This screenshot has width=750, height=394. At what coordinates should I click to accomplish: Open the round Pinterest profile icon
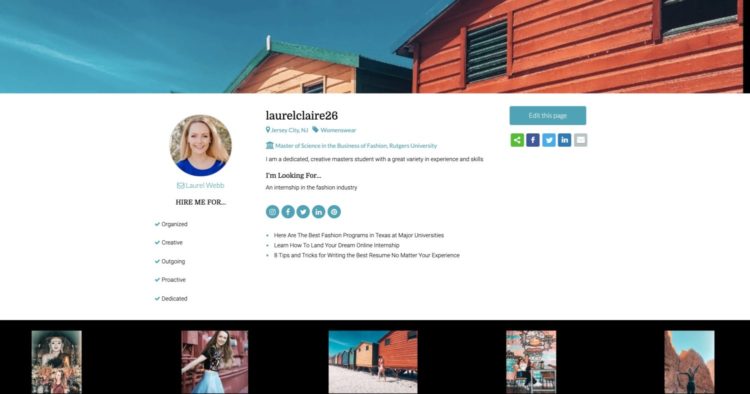point(334,212)
